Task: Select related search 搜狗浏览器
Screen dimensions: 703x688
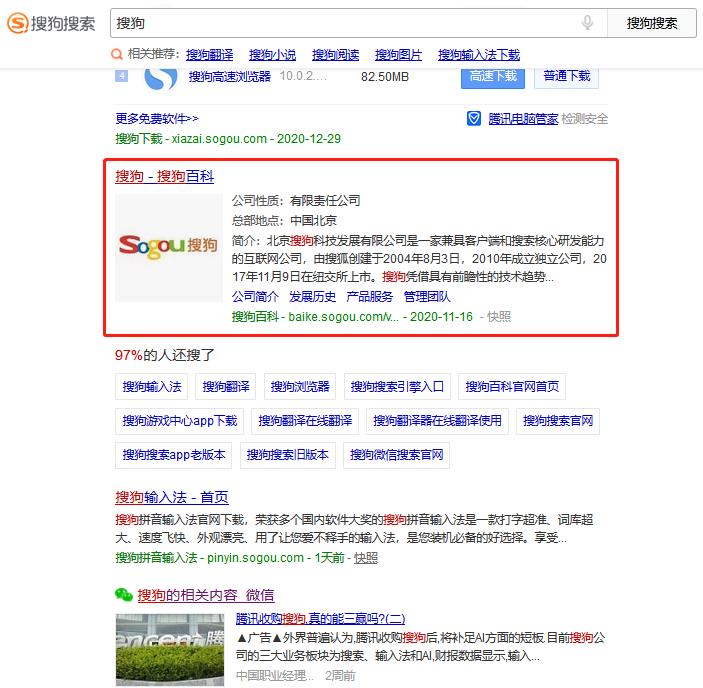Action: pyautogui.click(x=300, y=386)
